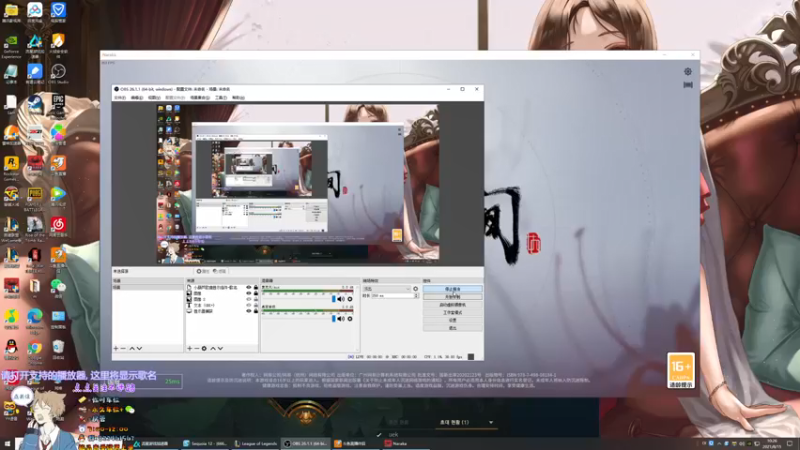Toggle visibility of 显示器捕获 source
The image size is (800, 450).
(x=249, y=311)
